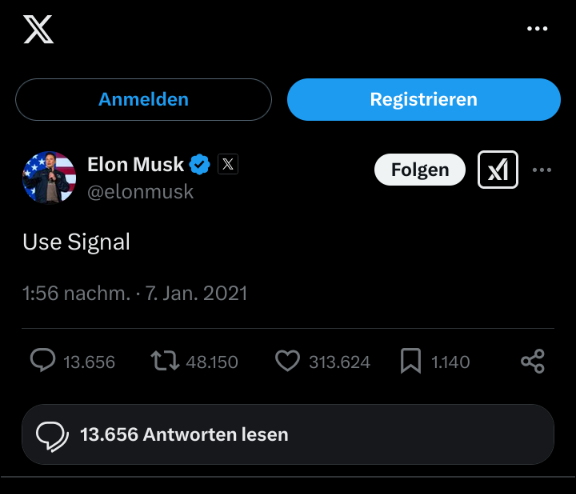The width and height of the screenshot is (576, 494).
Task: Click the Elon Musk display name
Action: [136, 164]
